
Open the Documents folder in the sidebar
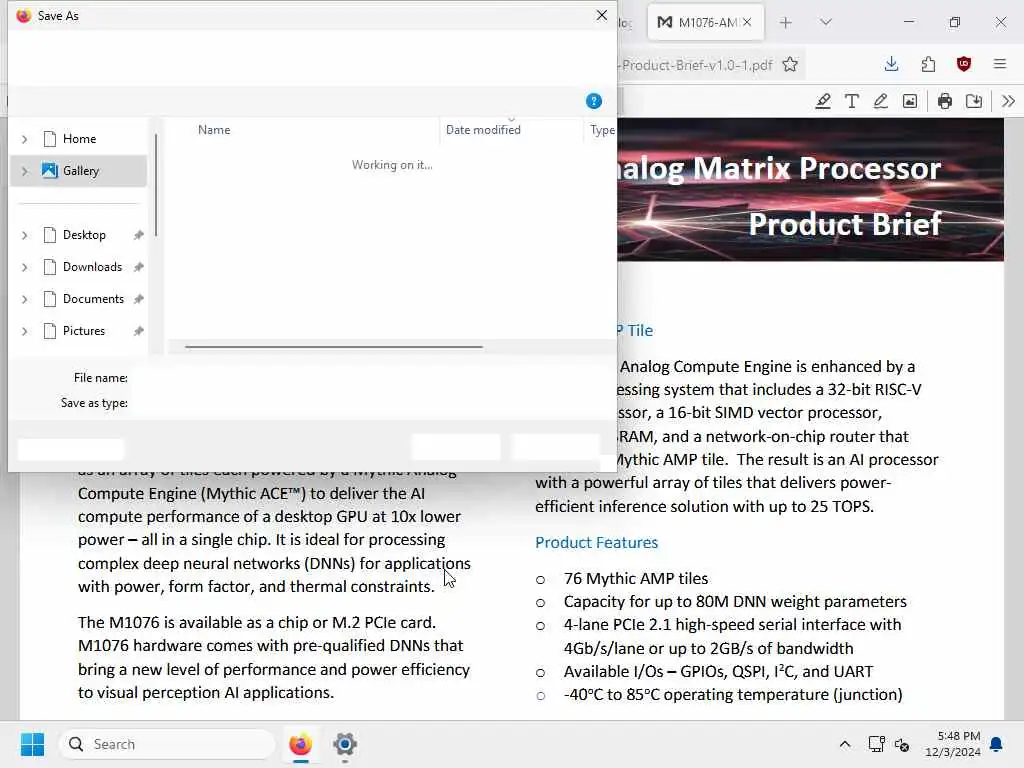point(93,298)
